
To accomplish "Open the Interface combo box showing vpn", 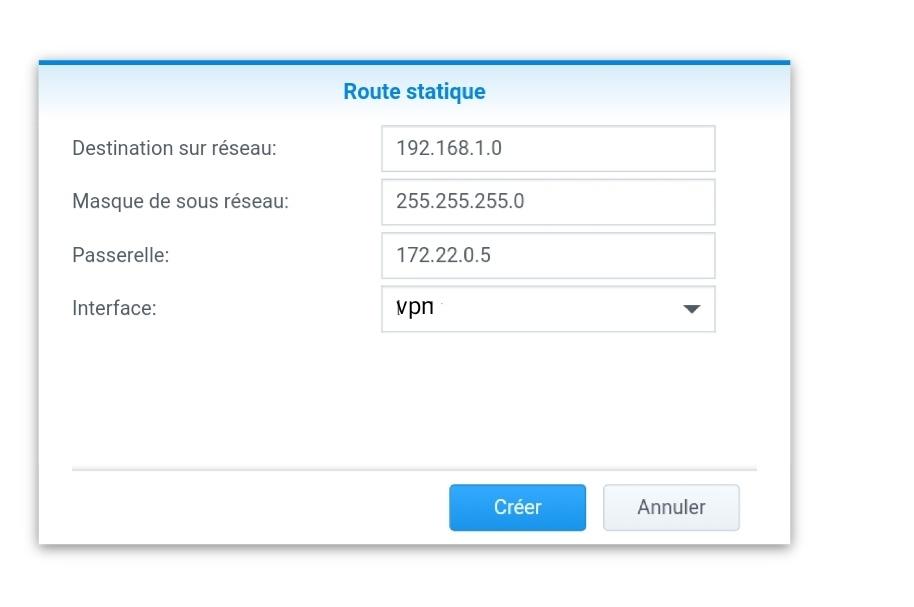I will (548, 309).
